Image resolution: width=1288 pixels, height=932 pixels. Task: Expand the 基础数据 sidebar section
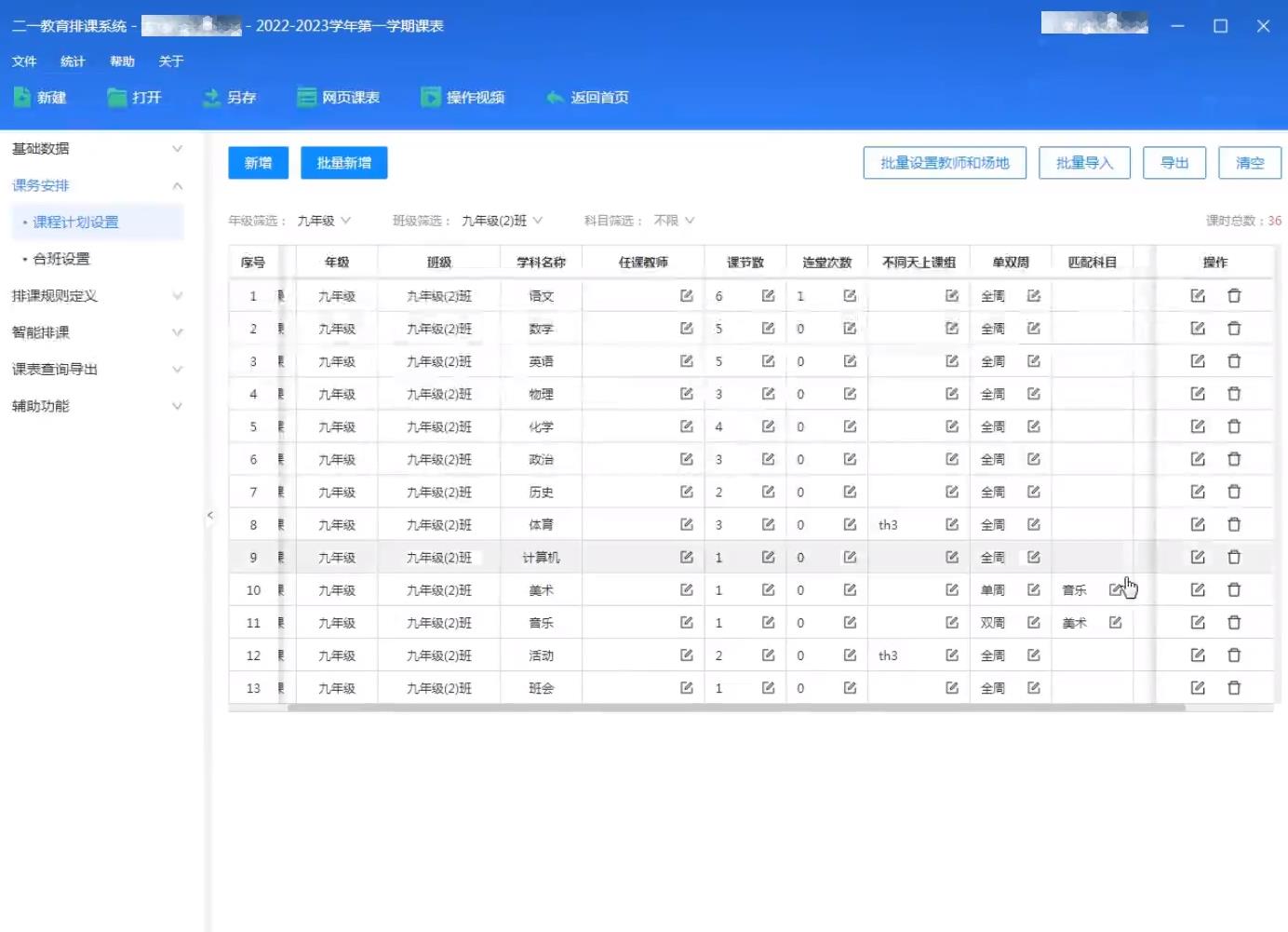pyautogui.click(x=97, y=149)
